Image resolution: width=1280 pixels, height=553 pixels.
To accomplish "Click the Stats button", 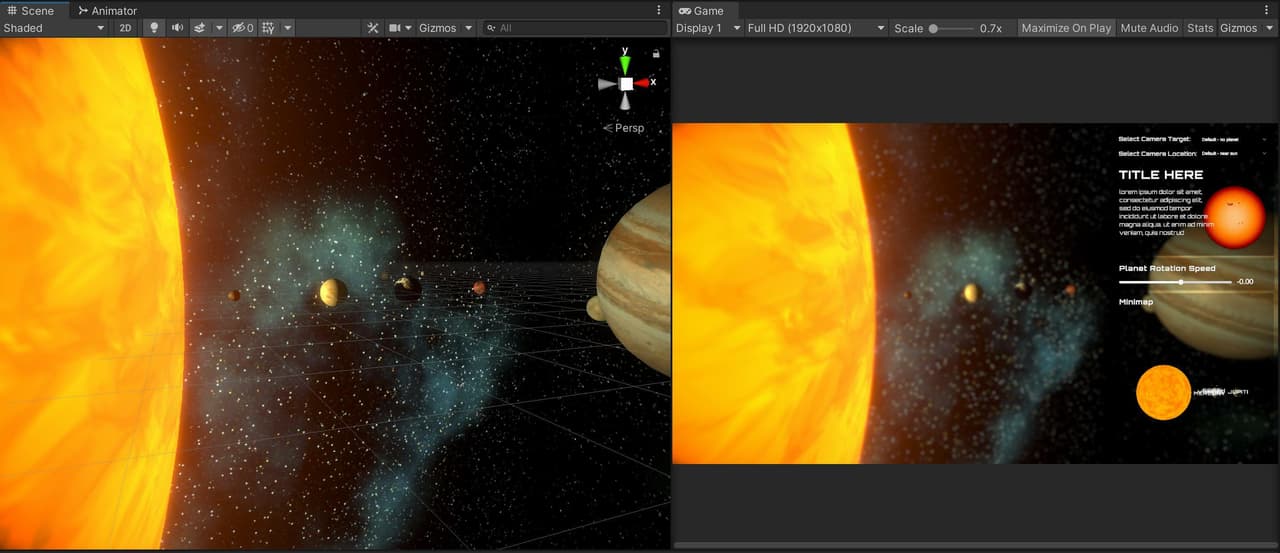I will (x=1200, y=28).
